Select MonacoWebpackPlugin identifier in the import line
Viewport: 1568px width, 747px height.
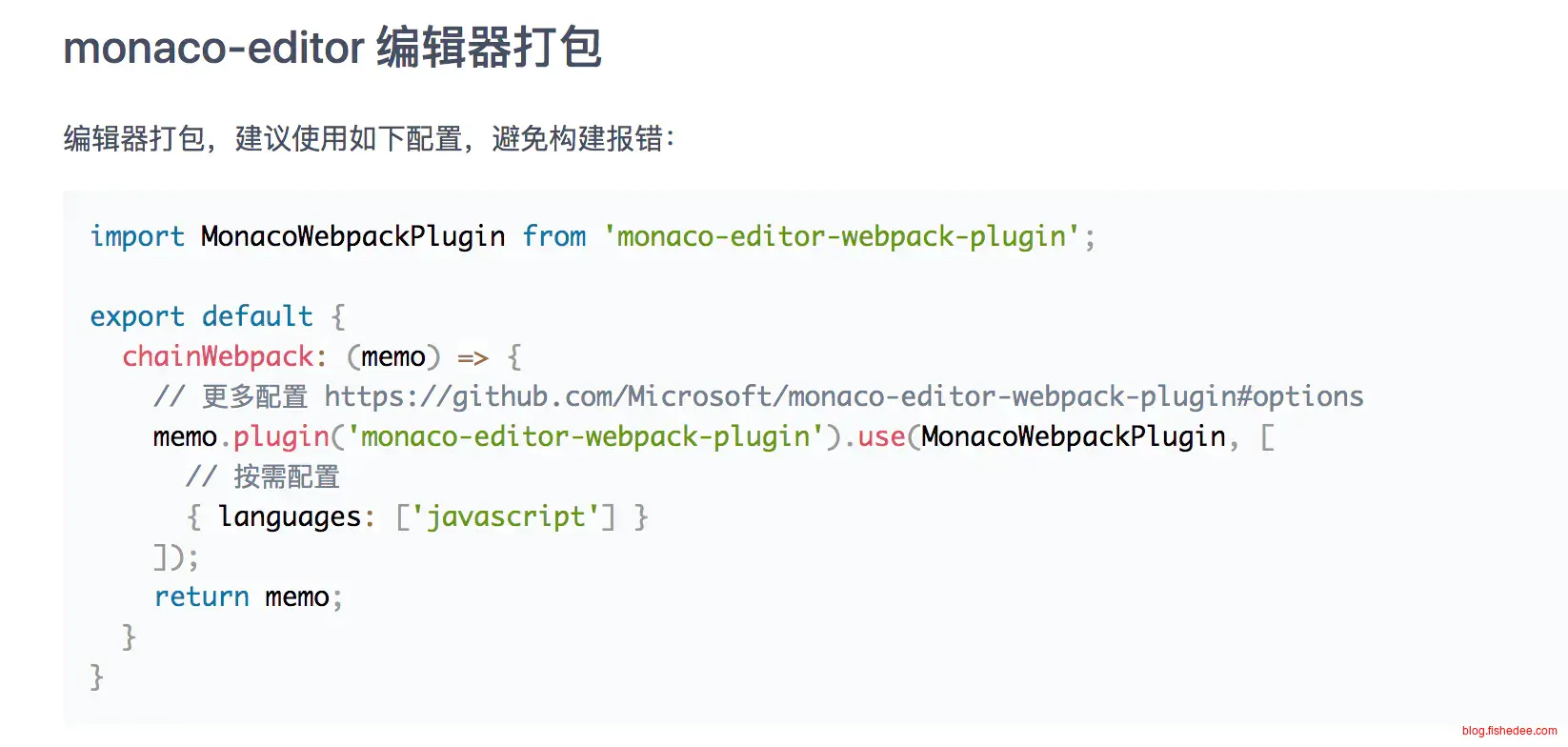[352, 236]
